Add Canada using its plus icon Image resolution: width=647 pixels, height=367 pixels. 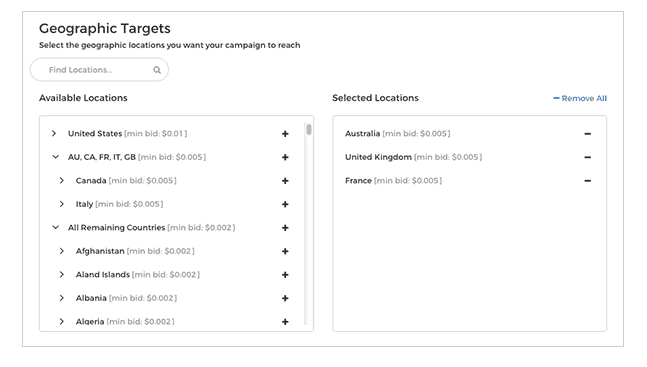pyautogui.click(x=285, y=181)
